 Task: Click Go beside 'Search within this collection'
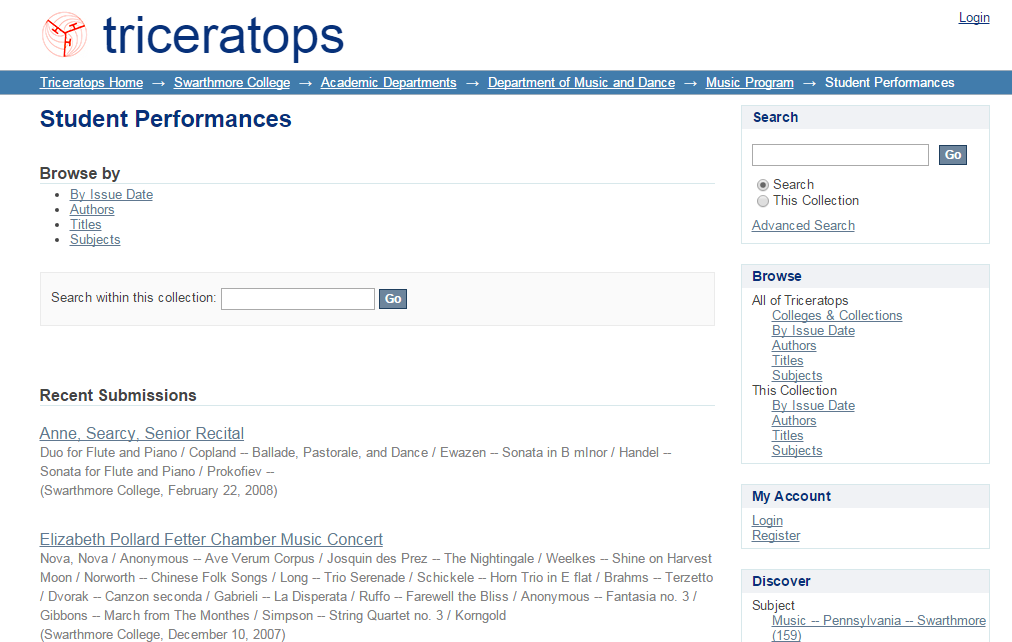[393, 299]
